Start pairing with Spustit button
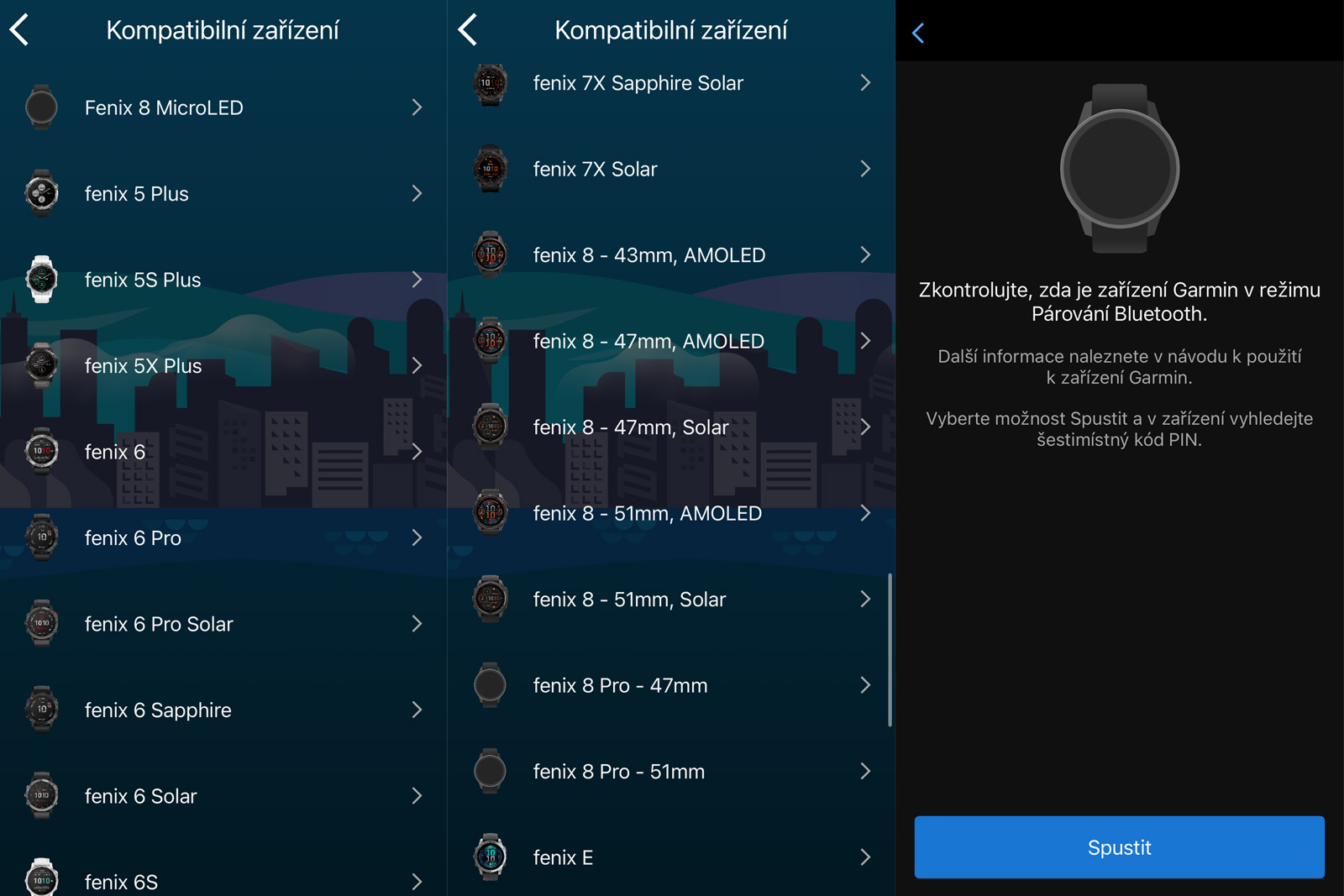 [1119, 847]
